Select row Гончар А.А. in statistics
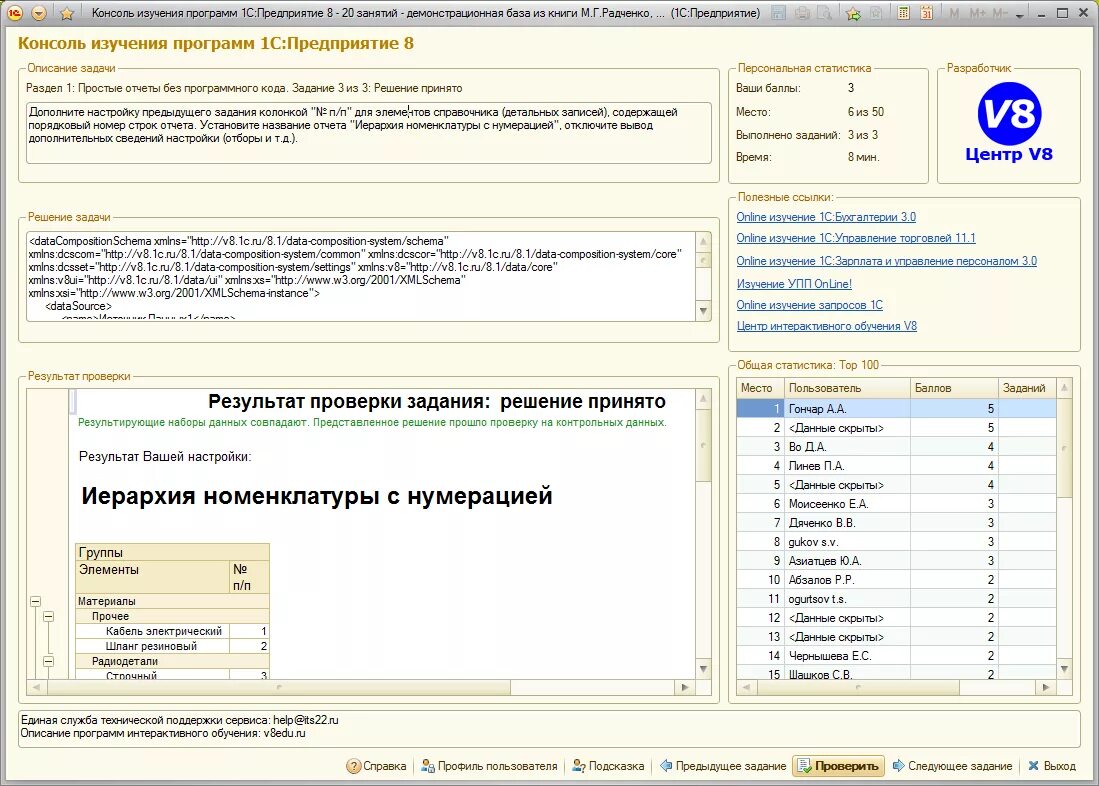Viewport: 1099px width, 786px height. pyautogui.click(x=896, y=409)
